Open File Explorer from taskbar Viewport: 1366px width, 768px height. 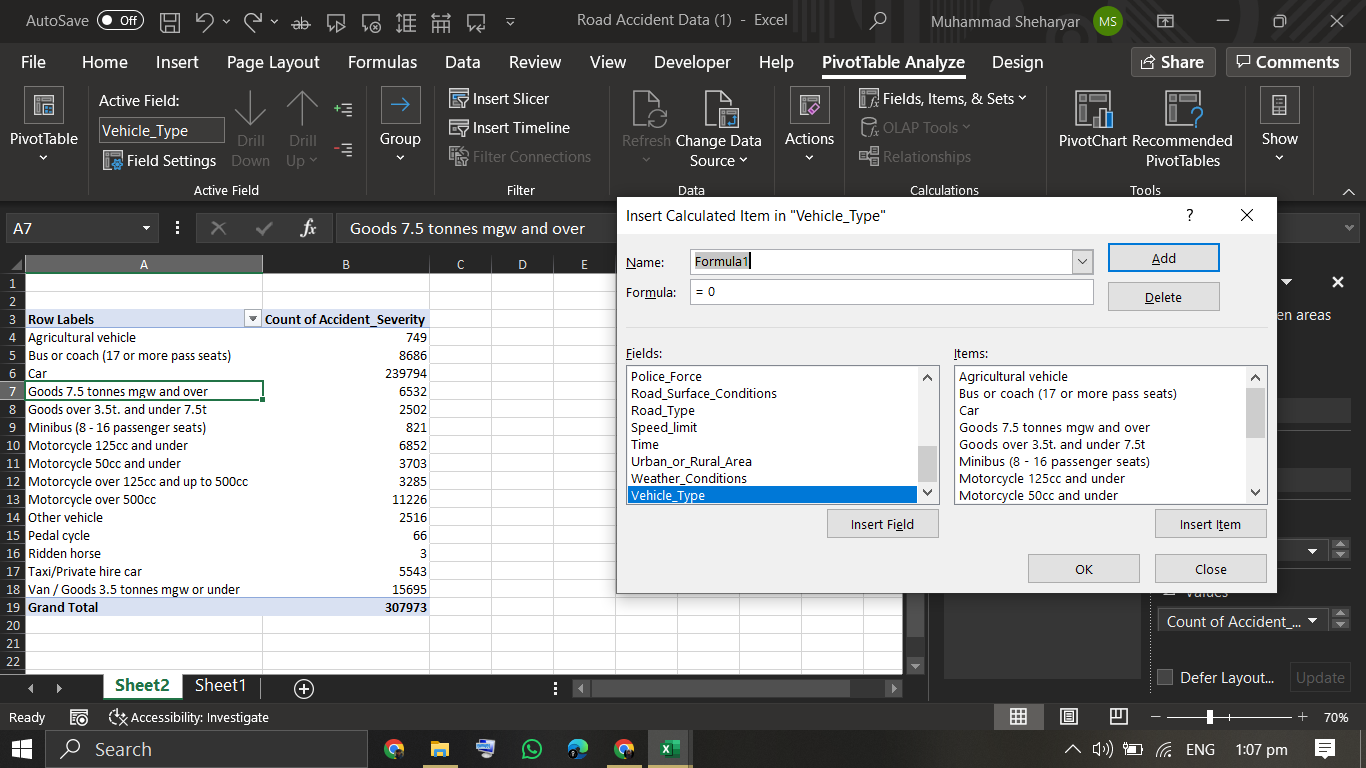click(x=439, y=749)
